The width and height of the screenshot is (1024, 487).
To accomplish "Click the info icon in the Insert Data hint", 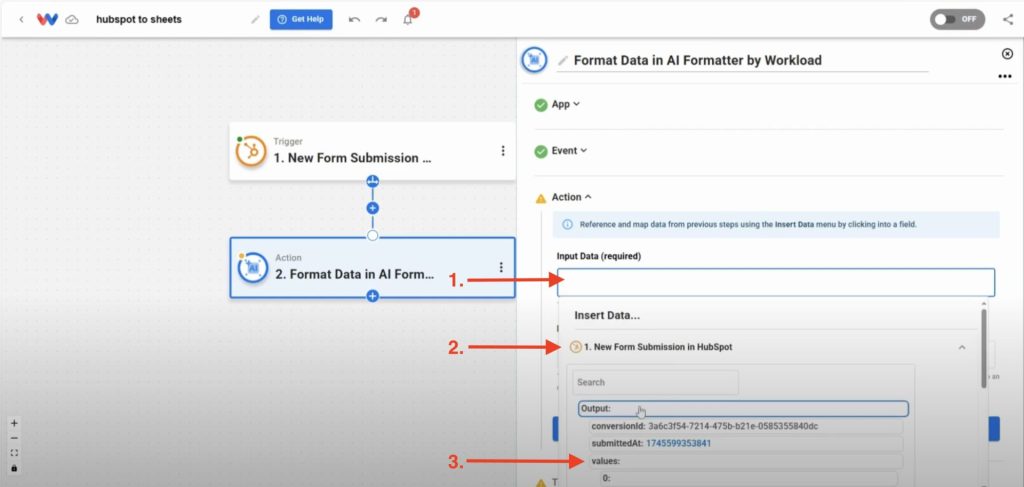I will point(568,224).
